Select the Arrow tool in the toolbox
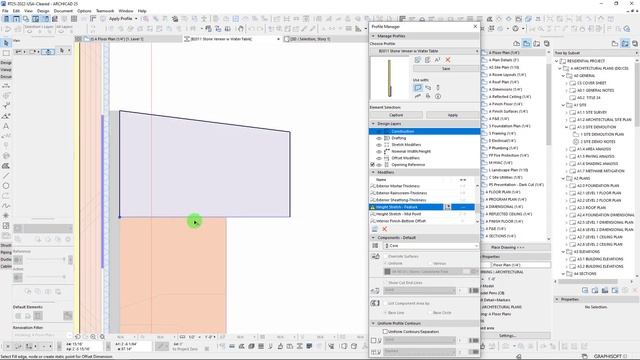 (6, 43)
